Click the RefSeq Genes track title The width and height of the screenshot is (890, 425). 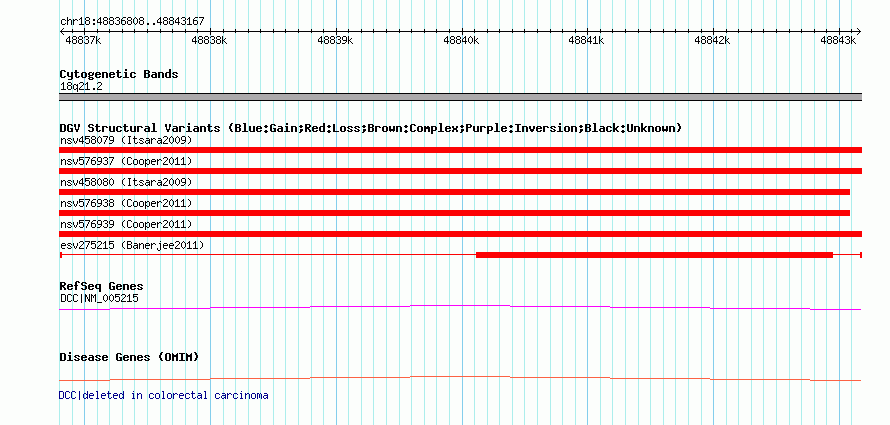click(x=101, y=286)
